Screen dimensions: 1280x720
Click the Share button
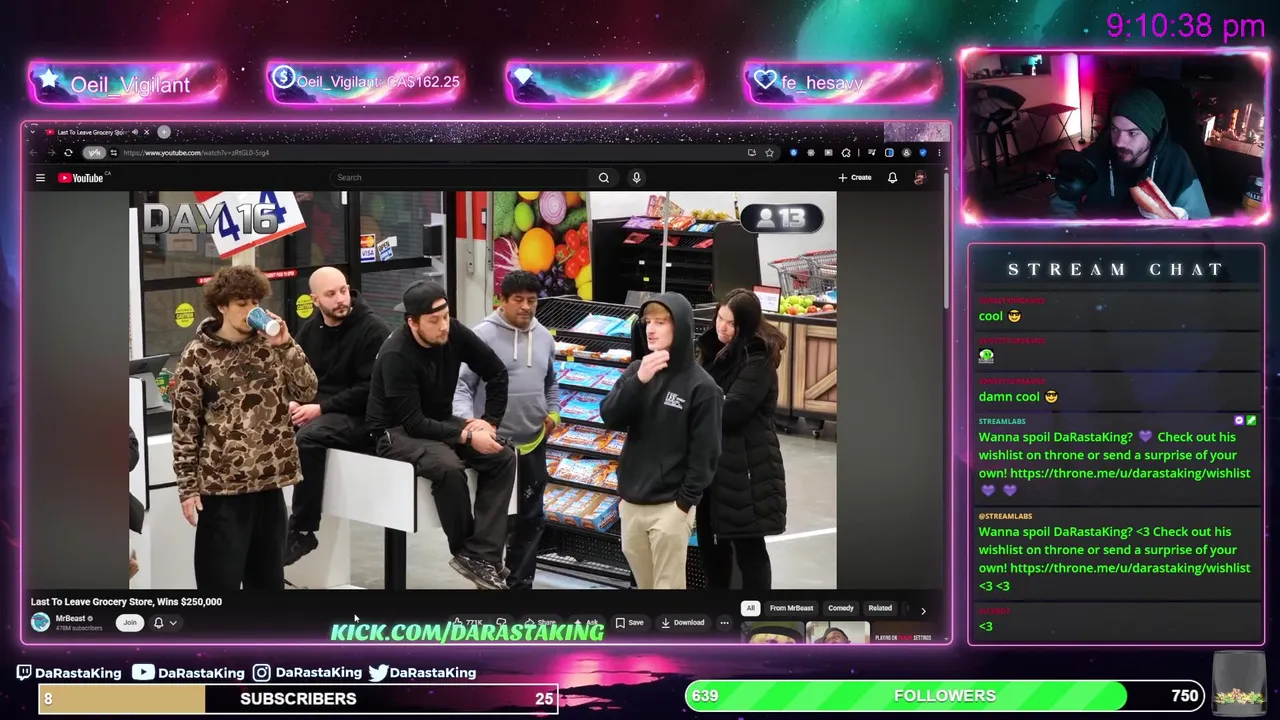[540, 622]
